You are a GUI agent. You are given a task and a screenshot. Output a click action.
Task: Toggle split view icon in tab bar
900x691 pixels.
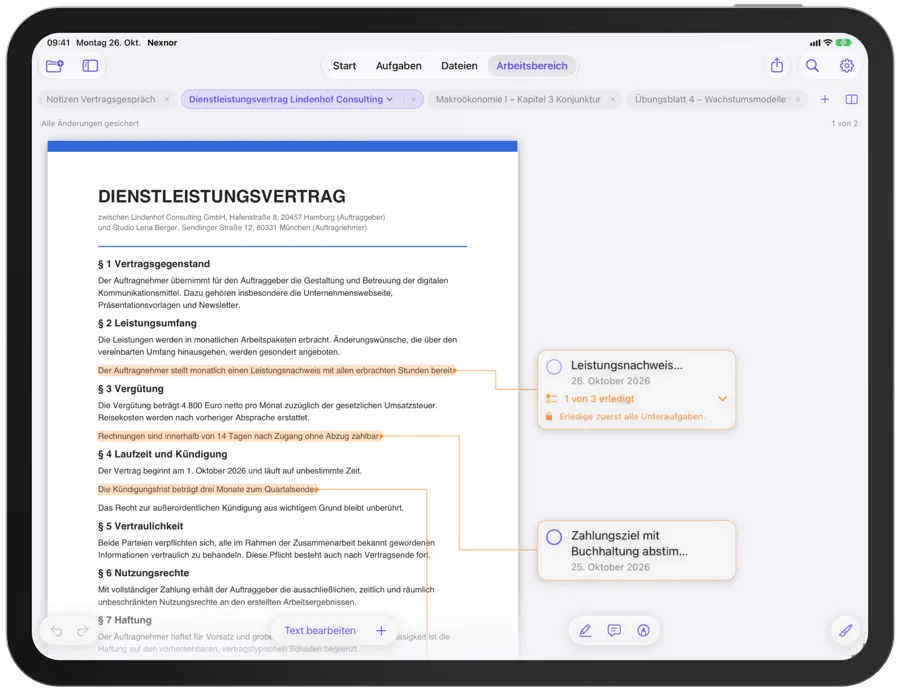tap(852, 99)
